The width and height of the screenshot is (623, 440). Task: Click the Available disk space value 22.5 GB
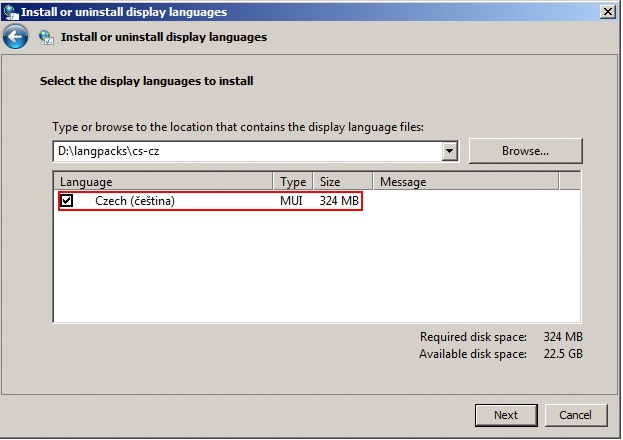pos(563,354)
